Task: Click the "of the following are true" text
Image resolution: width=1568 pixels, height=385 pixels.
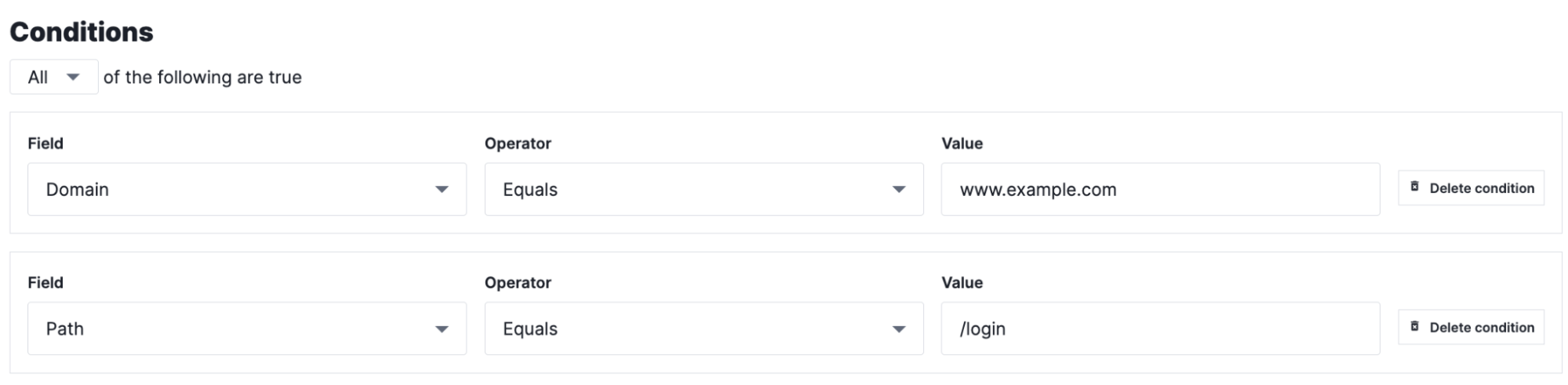Action: 202,78
